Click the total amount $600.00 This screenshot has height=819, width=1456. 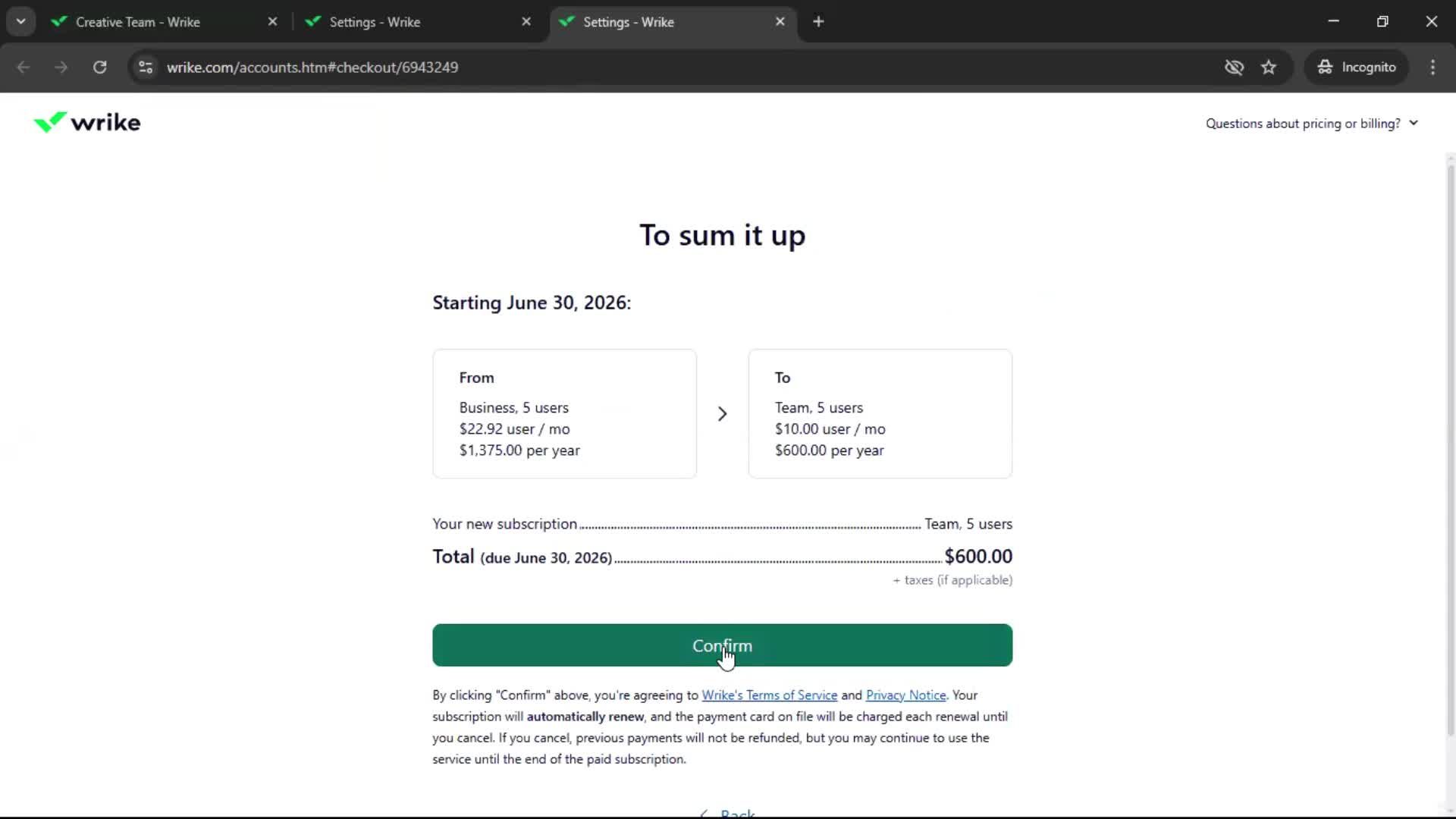pos(978,557)
